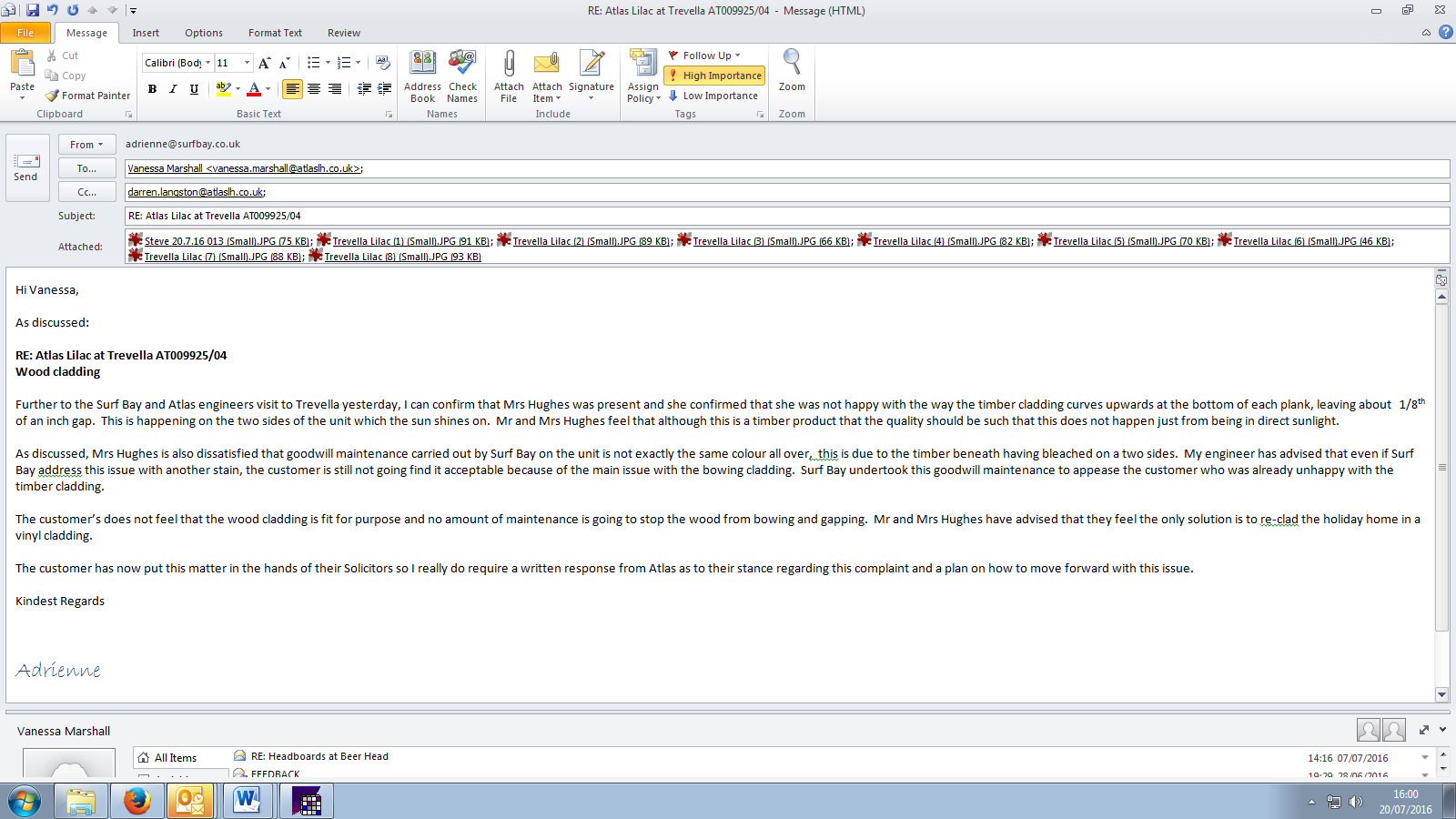Switch to Word in the taskbar
The height and width of the screenshot is (819, 1456).
tap(247, 801)
